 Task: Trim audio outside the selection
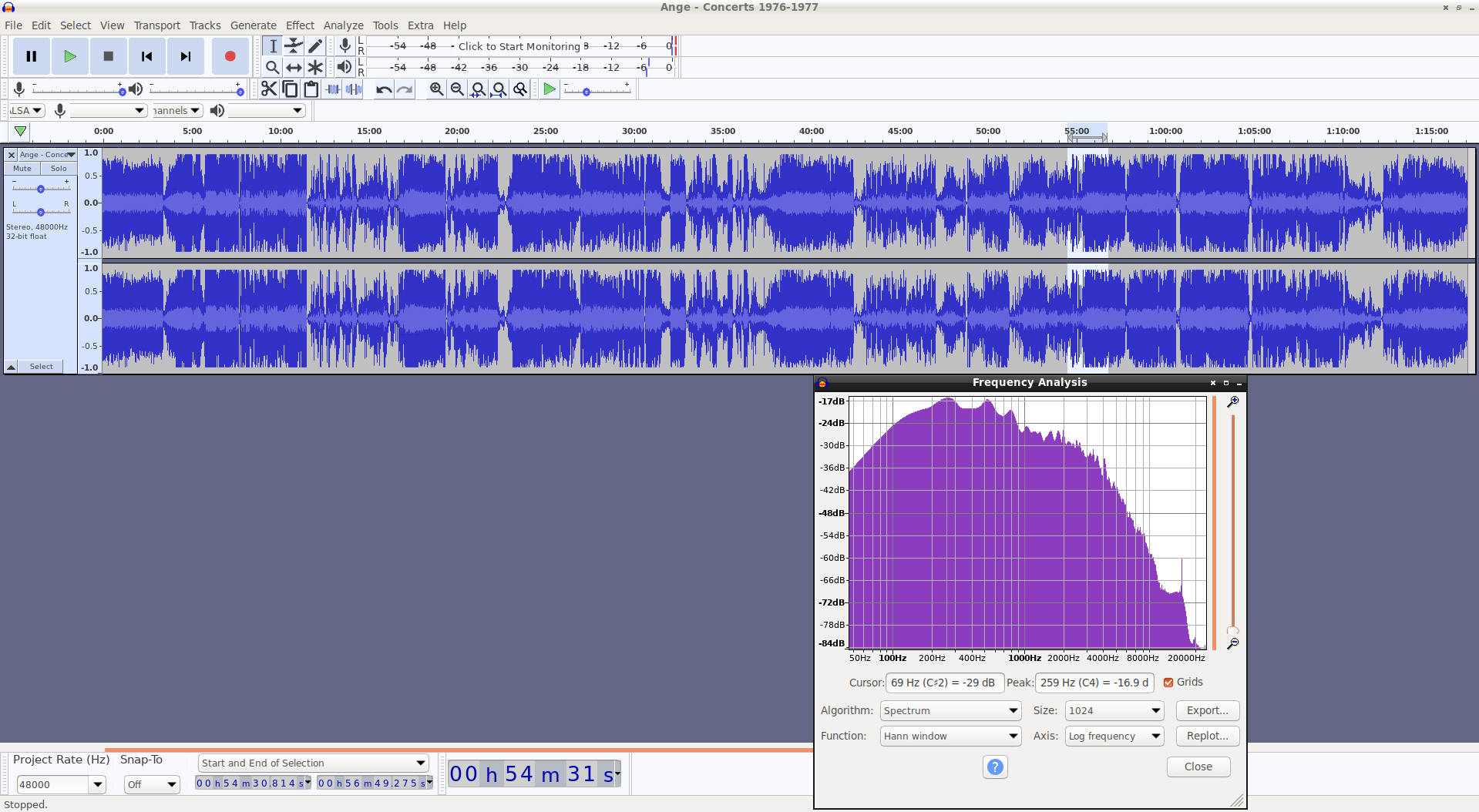pos(332,89)
